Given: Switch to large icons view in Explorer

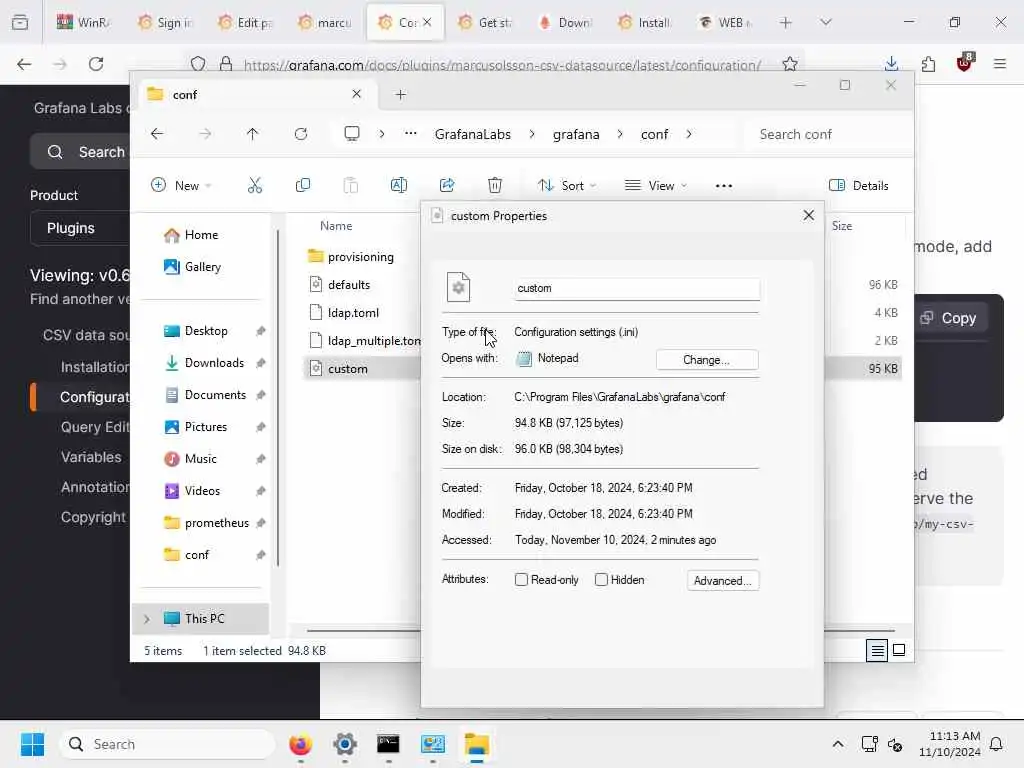Looking at the screenshot, I should click(899, 650).
